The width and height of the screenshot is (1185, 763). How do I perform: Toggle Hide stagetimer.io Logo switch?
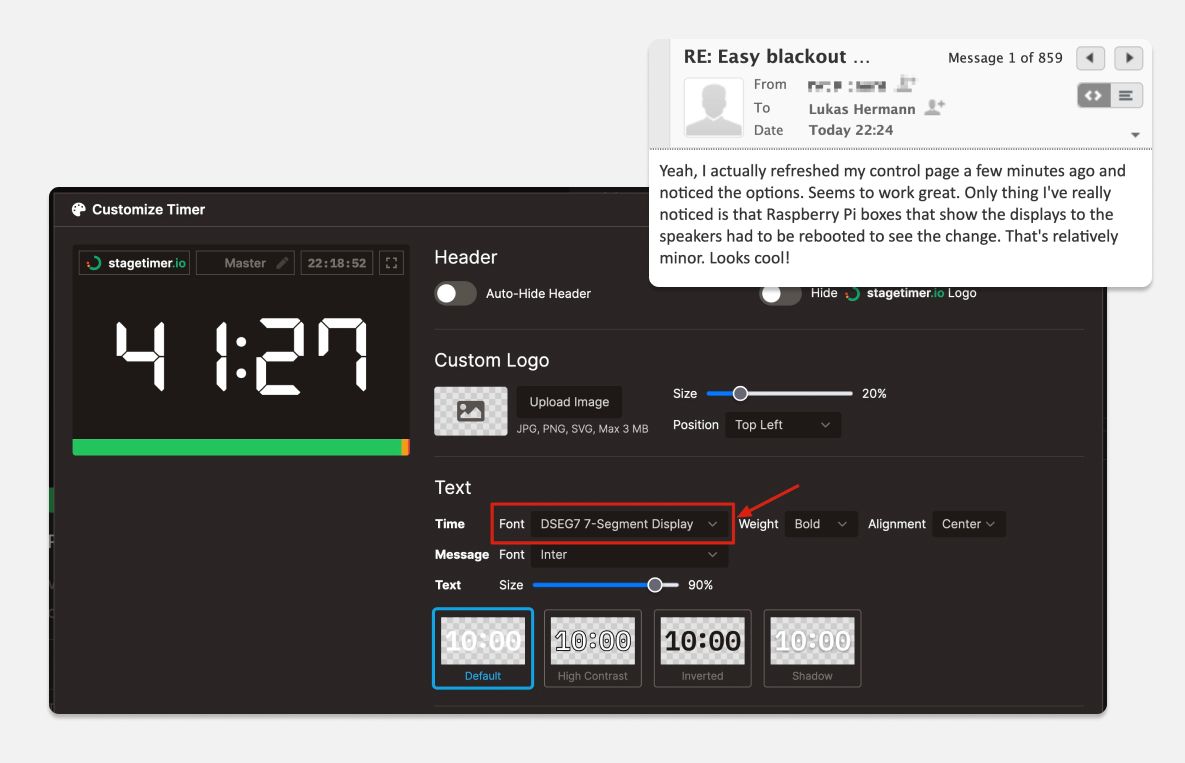click(780, 295)
